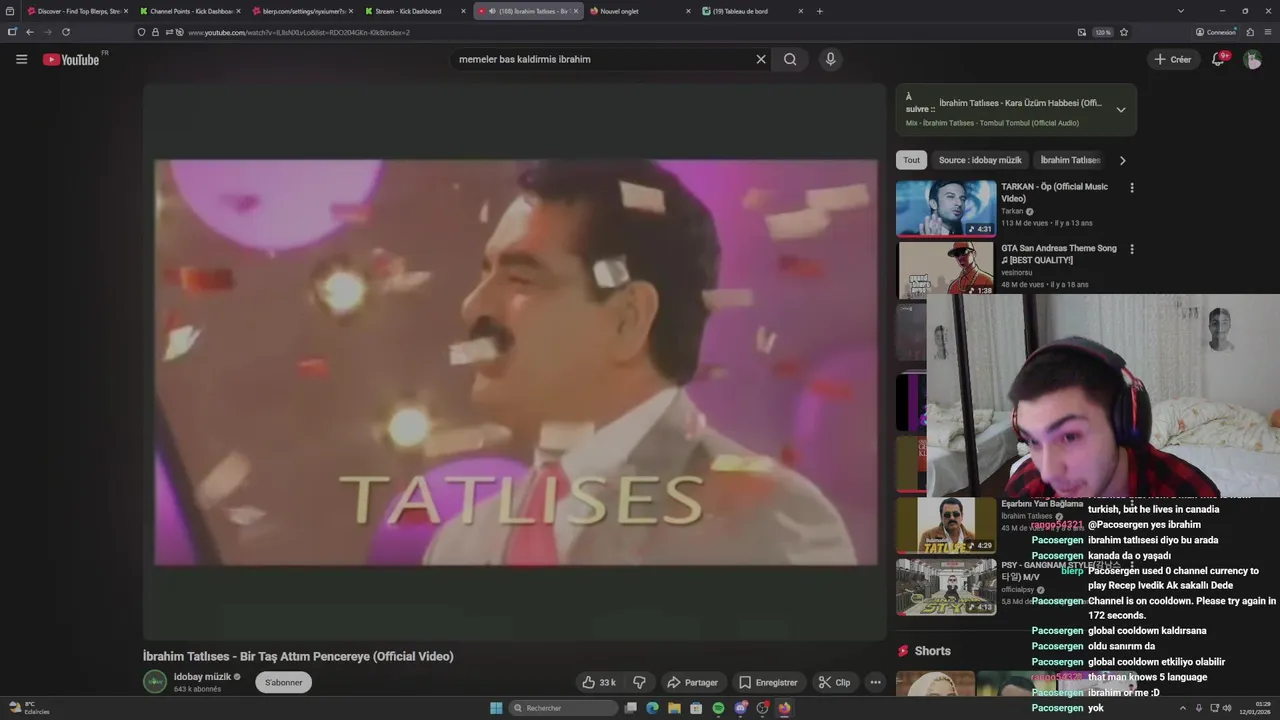This screenshot has height=720, width=1280.
Task: Open File Explorer from the taskbar
Action: click(674, 708)
